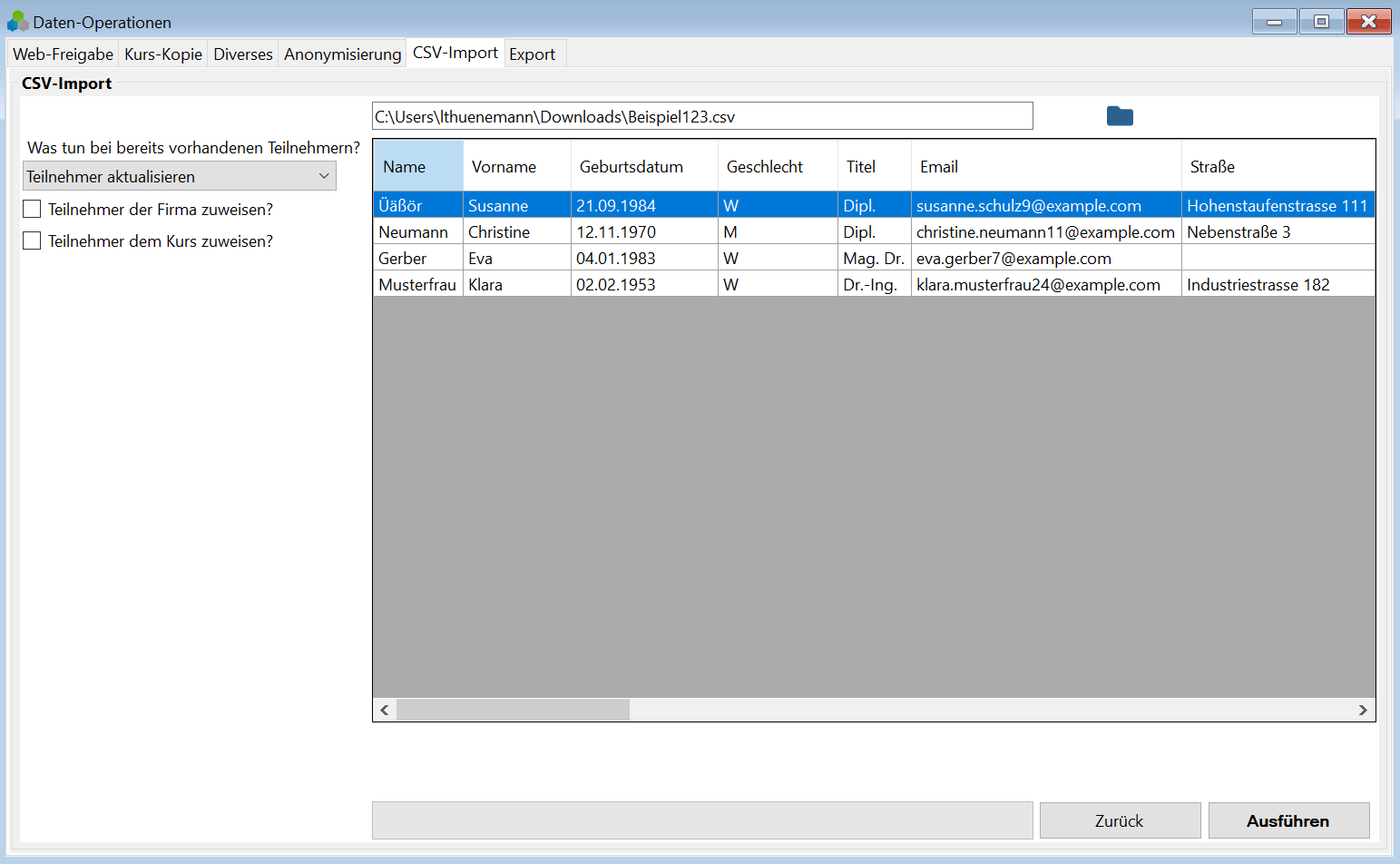Click the scroll left arrow
This screenshot has height=864, width=1400.
(385, 710)
